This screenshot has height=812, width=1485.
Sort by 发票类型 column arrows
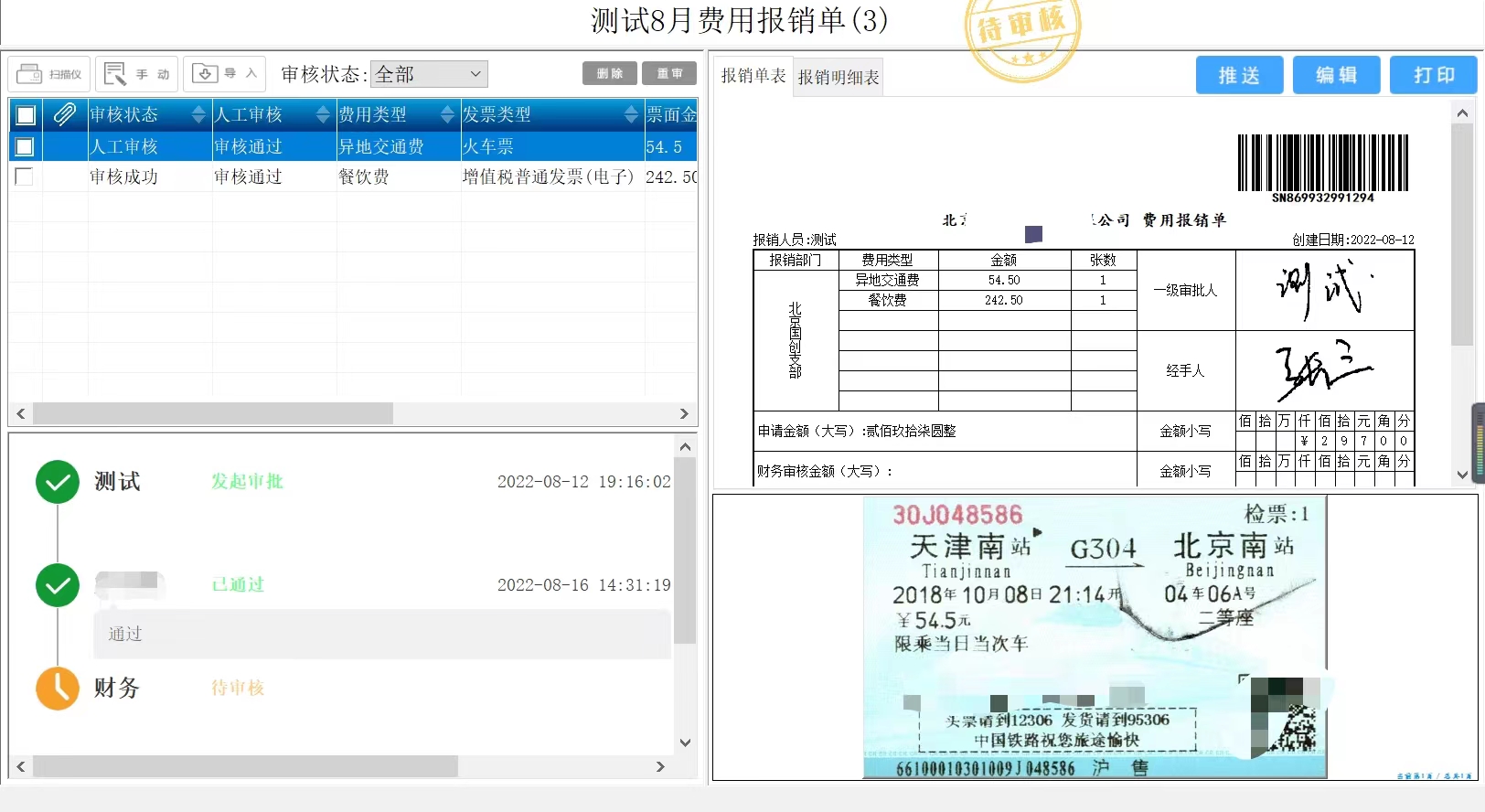(x=631, y=114)
